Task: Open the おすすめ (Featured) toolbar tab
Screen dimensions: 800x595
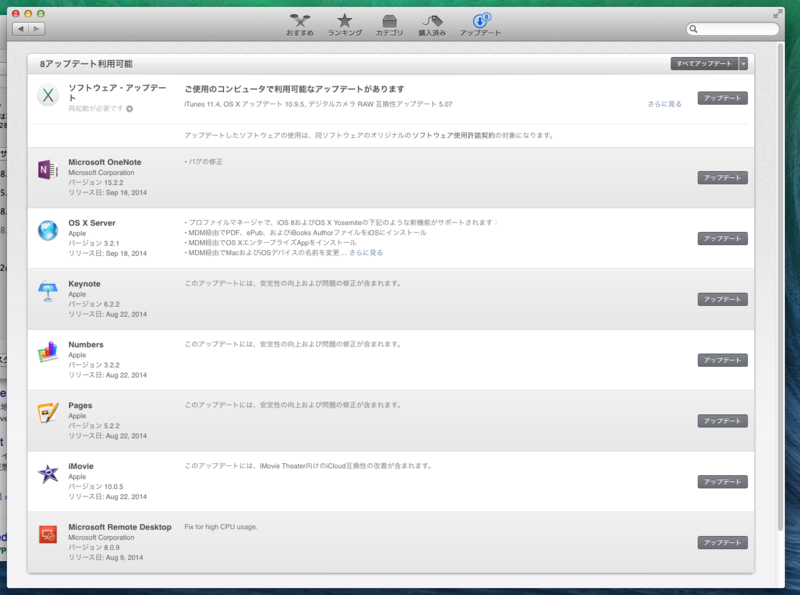Action: click(299, 25)
